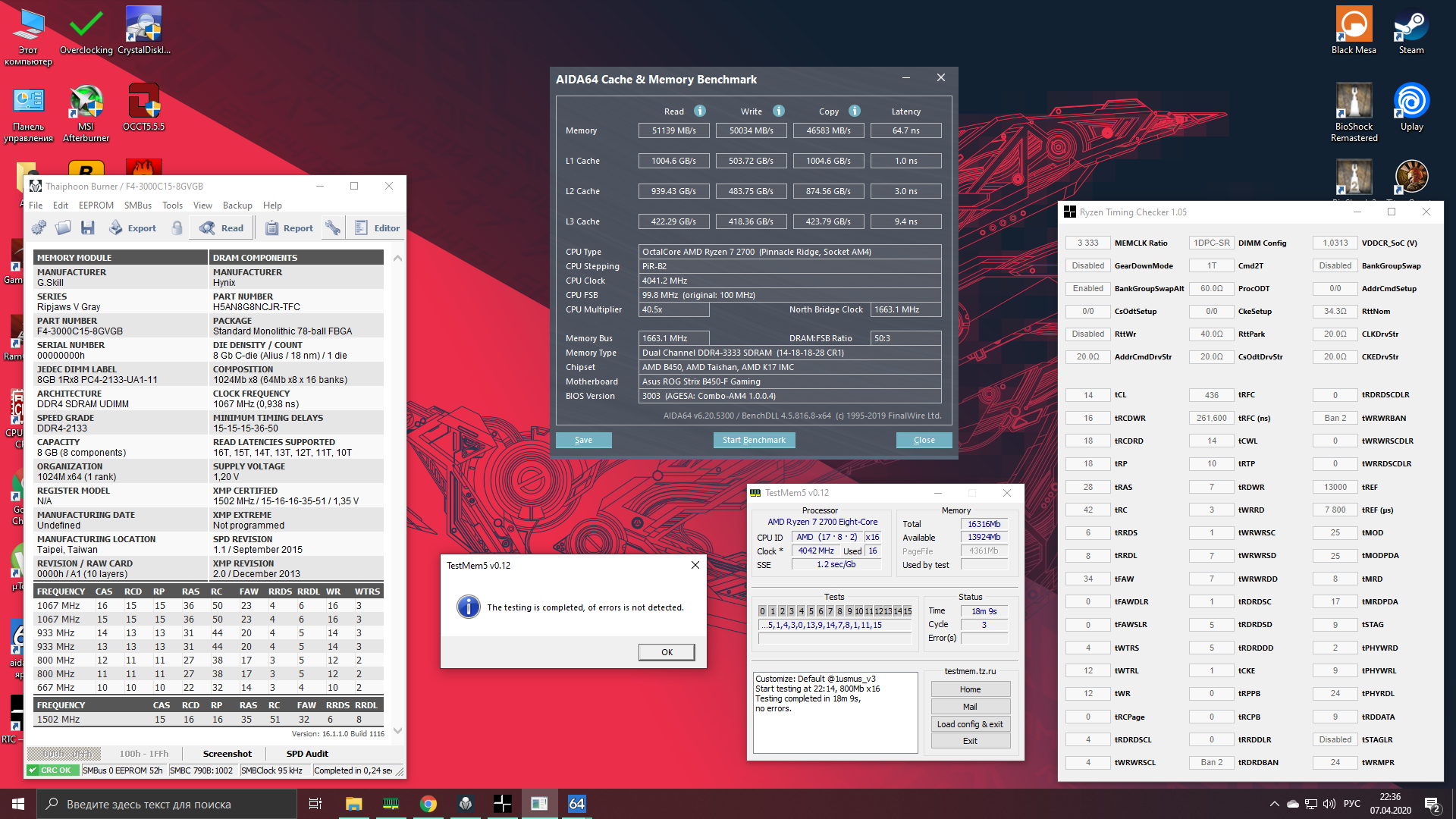
Task: Switch to the 100h - 1FFh page
Action: pyautogui.click(x=144, y=753)
